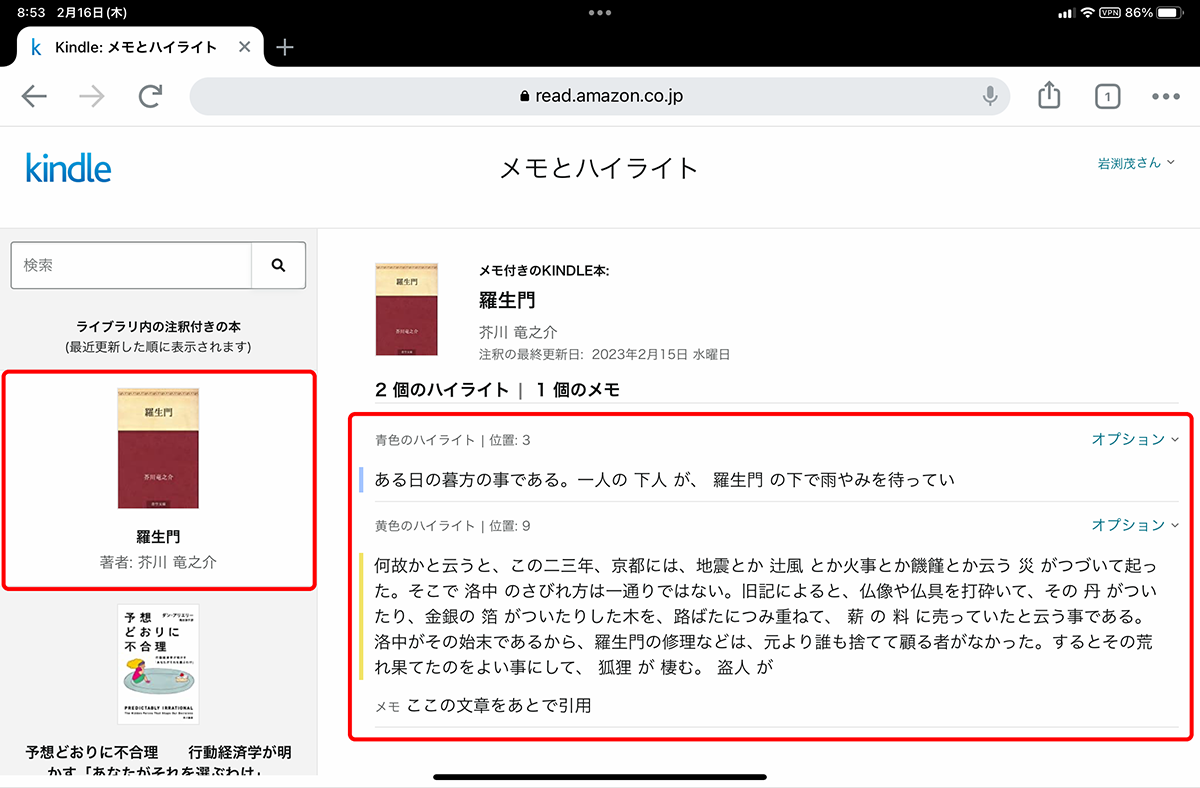Click the browser forward arrow
The height and width of the screenshot is (788, 1200).
[x=92, y=96]
